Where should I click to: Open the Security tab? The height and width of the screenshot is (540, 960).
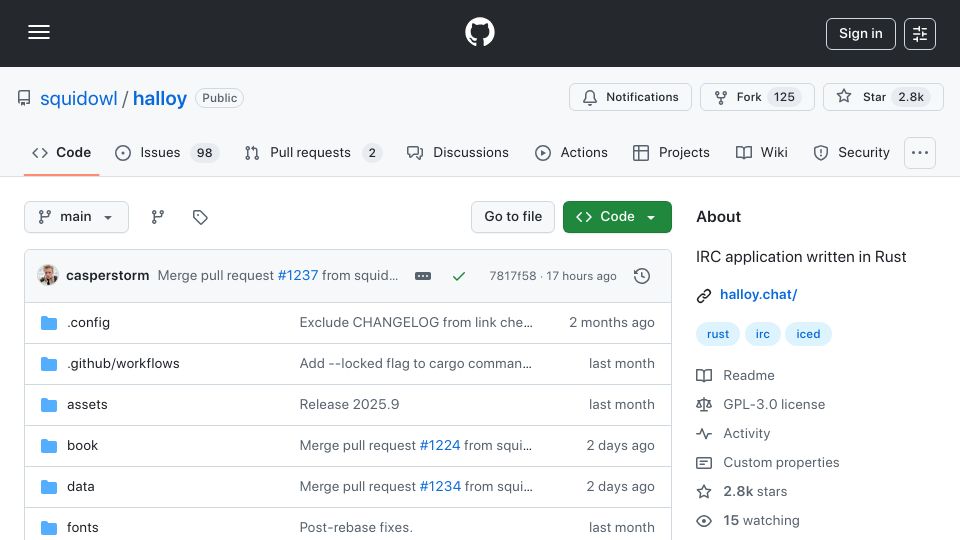(851, 152)
